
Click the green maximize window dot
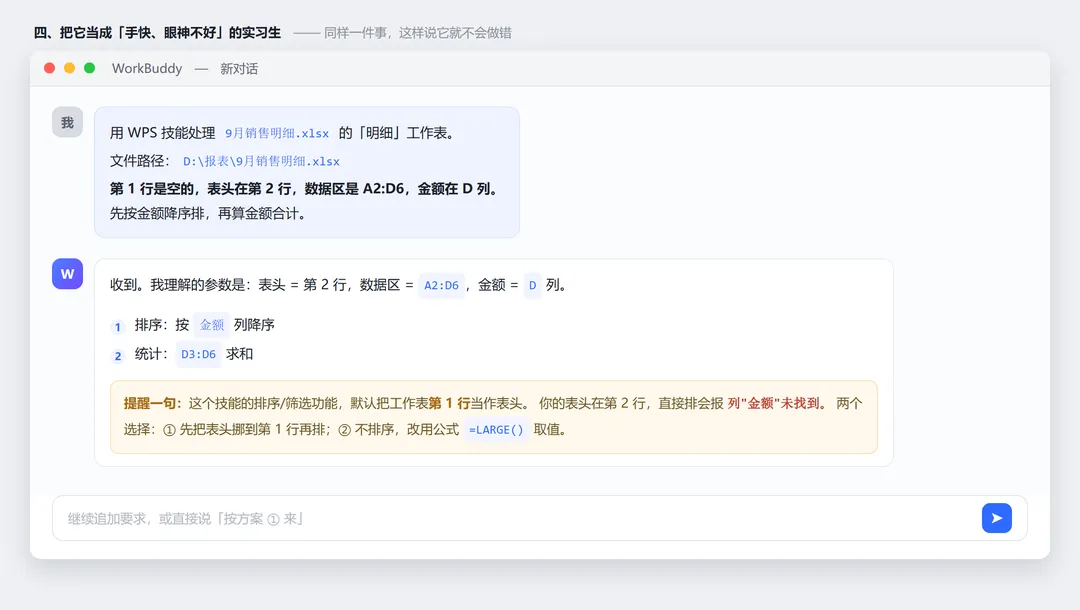[x=90, y=68]
